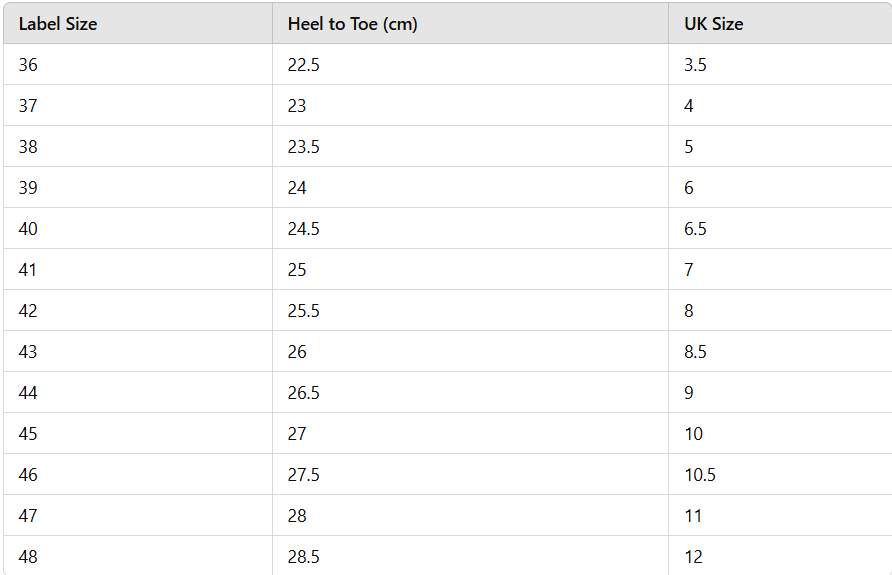Select UK size 10.5 cell
The height and width of the screenshot is (575, 892).
tap(700, 475)
